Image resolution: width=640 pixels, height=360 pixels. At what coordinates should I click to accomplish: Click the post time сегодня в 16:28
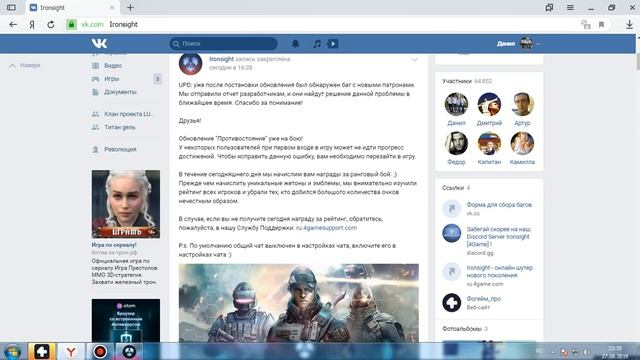click(231, 68)
